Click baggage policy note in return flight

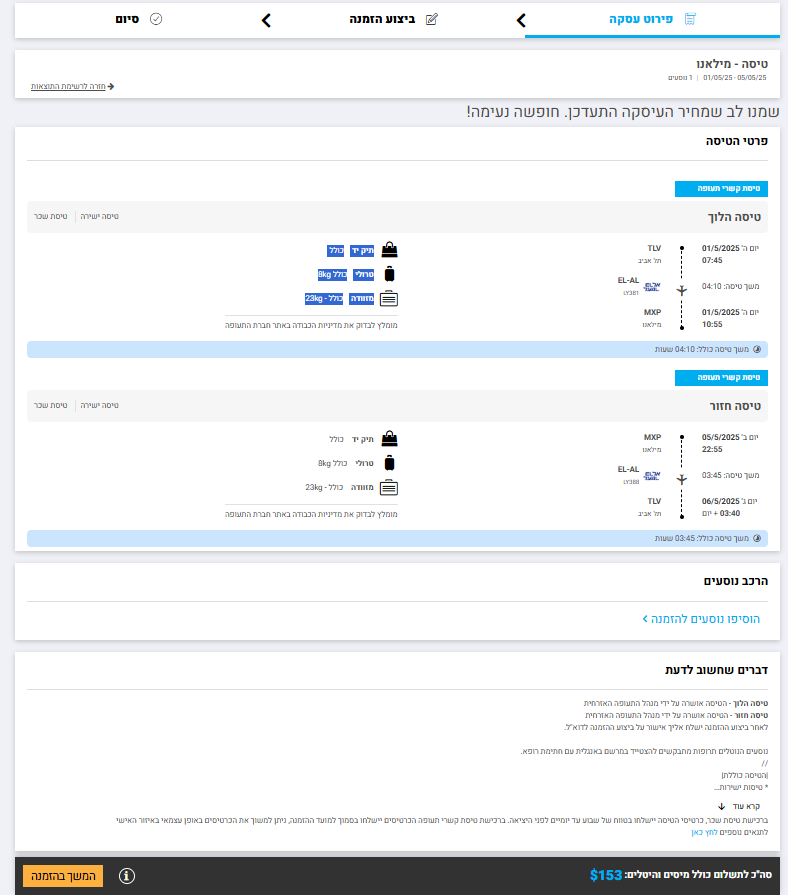(311, 514)
